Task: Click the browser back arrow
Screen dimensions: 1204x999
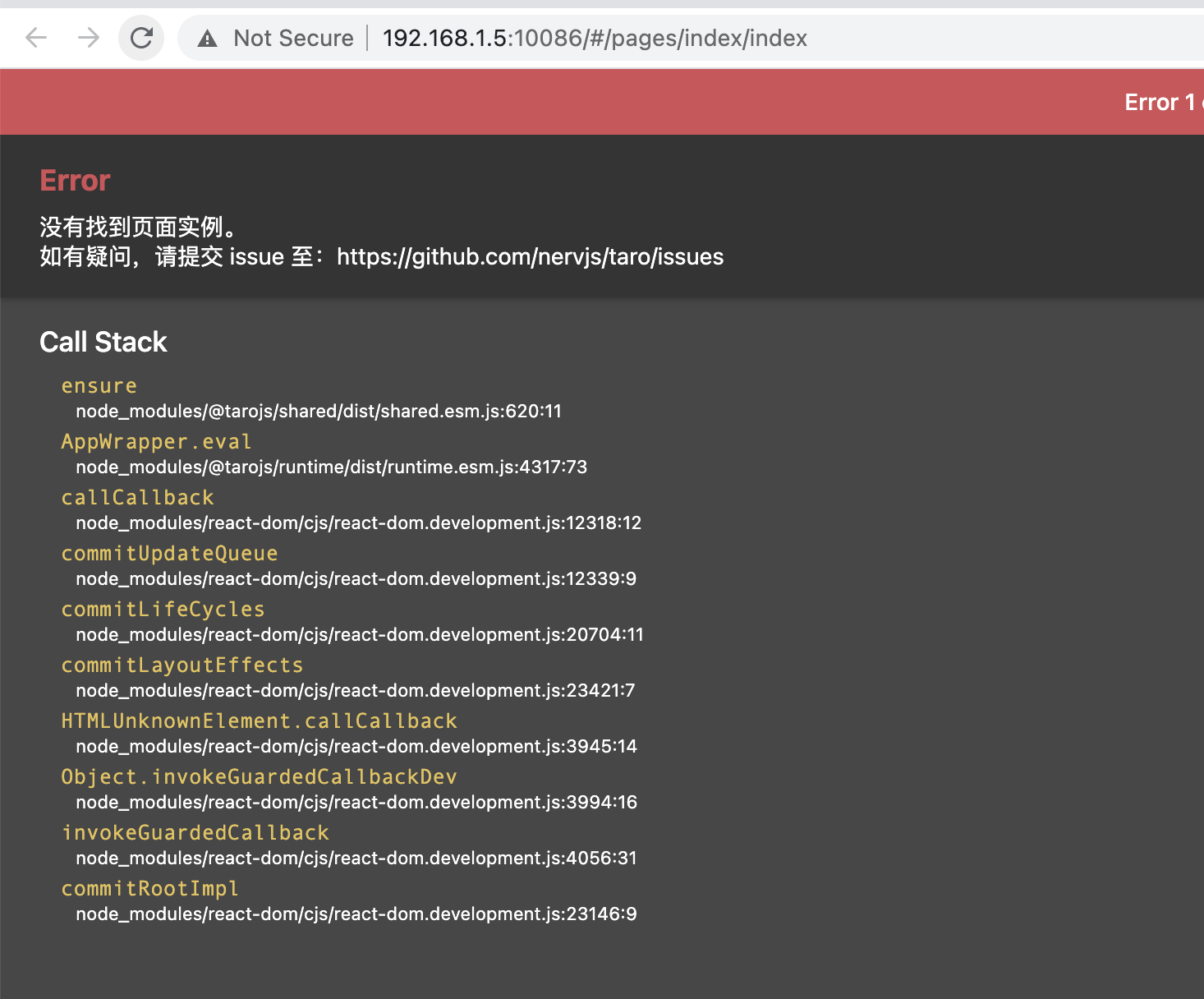Action: (x=36, y=38)
